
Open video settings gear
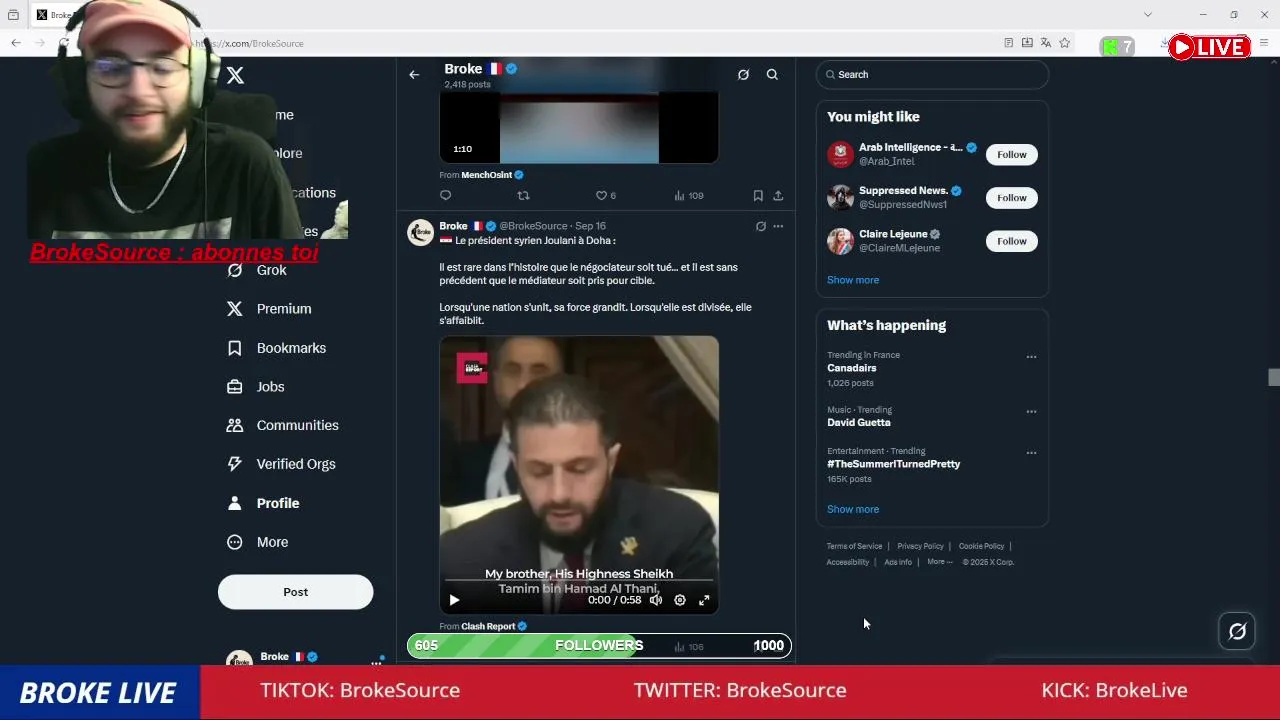[x=680, y=600]
